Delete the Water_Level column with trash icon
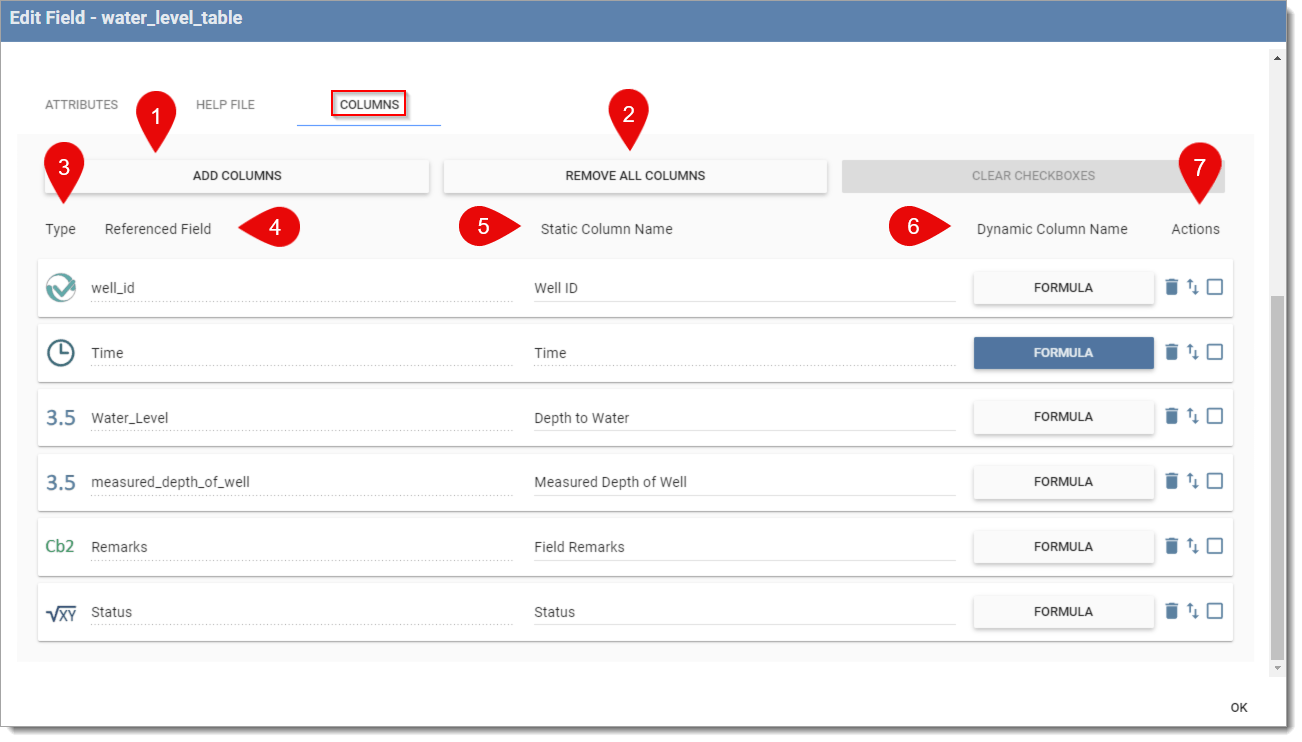Screen dimensions: 1302x742 pyautogui.click(x=1172, y=416)
